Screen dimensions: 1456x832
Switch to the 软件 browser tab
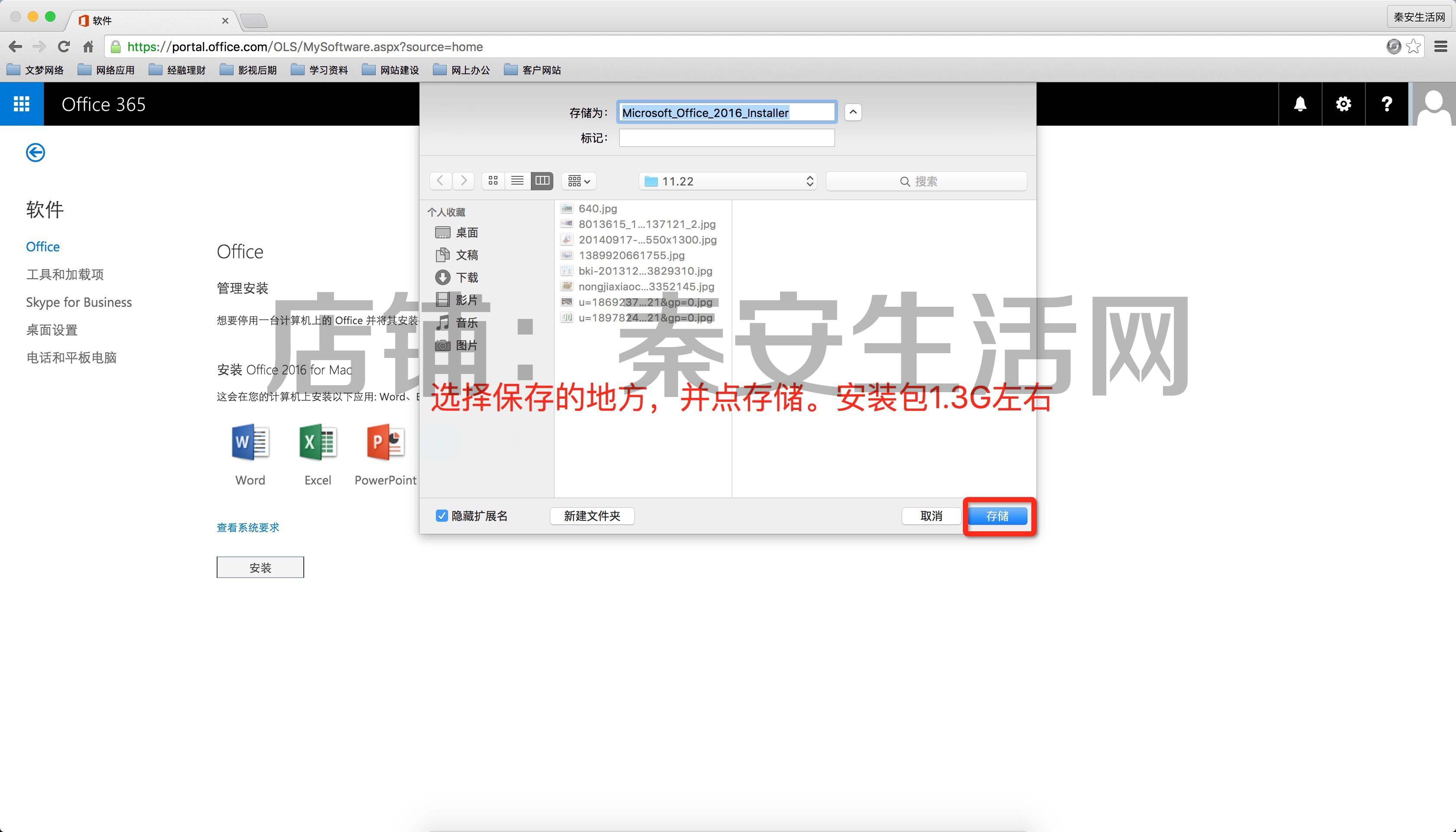(x=151, y=20)
